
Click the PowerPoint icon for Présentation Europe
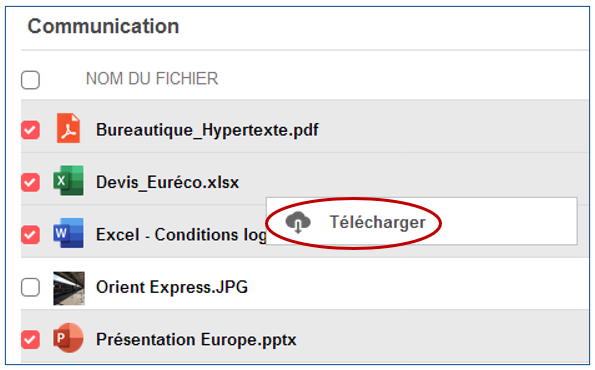68,338
